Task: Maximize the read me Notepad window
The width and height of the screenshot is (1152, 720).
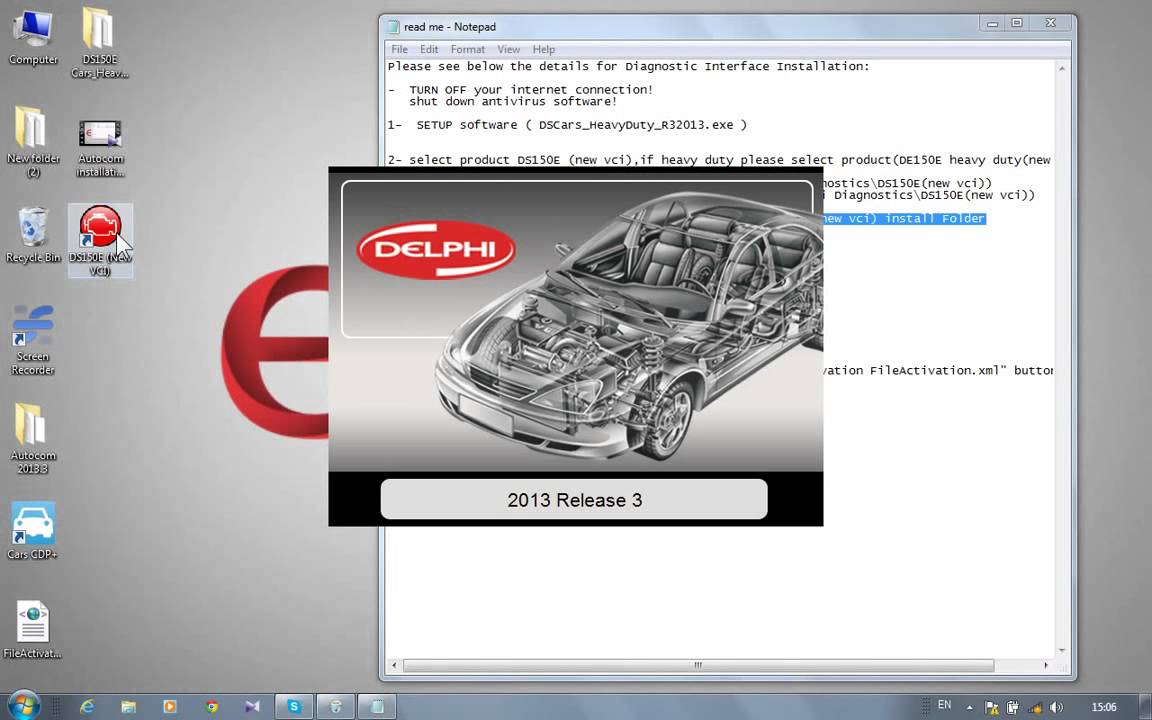Action: [x=1017, y=24]
